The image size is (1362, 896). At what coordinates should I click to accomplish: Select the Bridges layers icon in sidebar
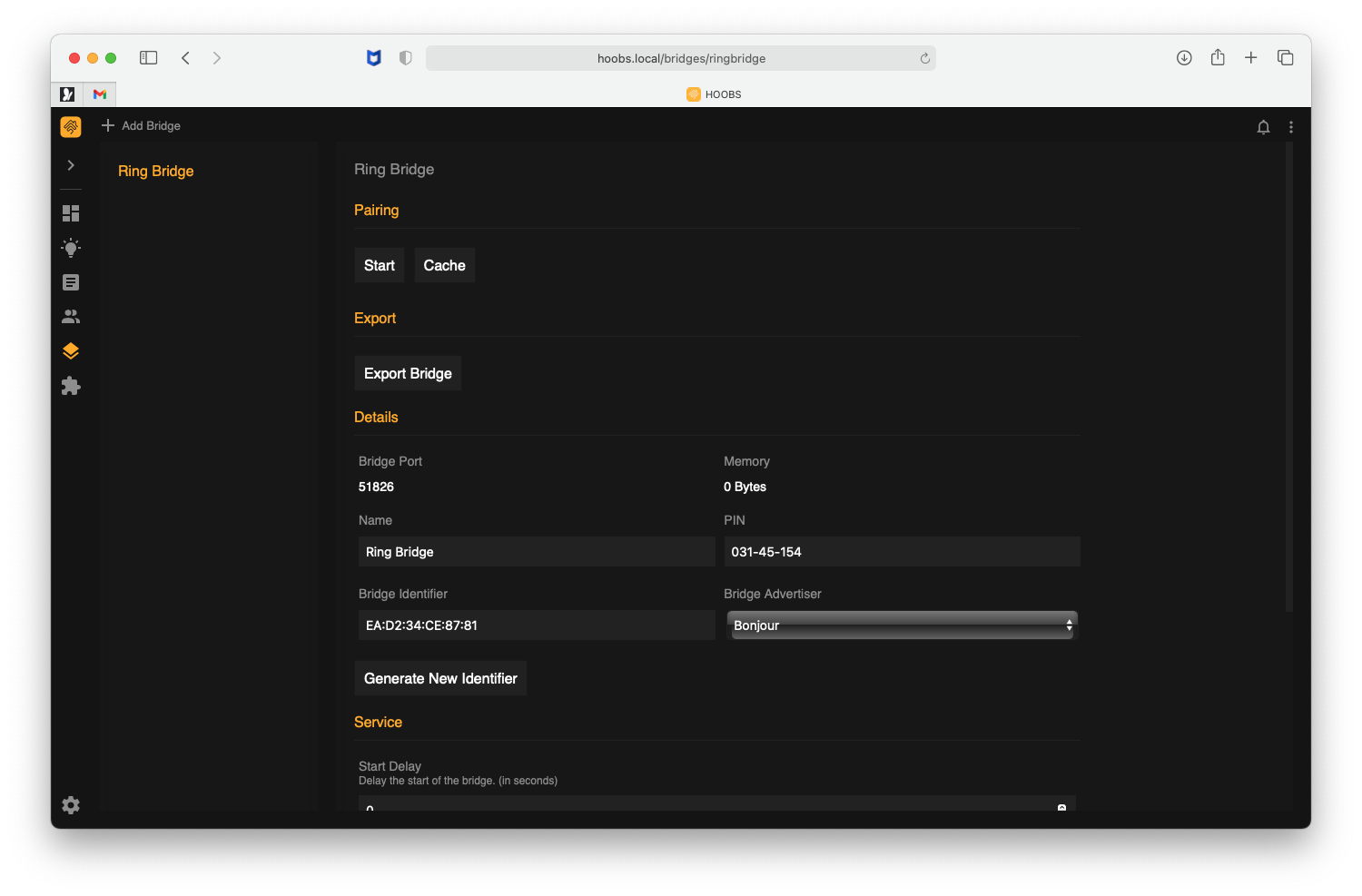point(70,350)
